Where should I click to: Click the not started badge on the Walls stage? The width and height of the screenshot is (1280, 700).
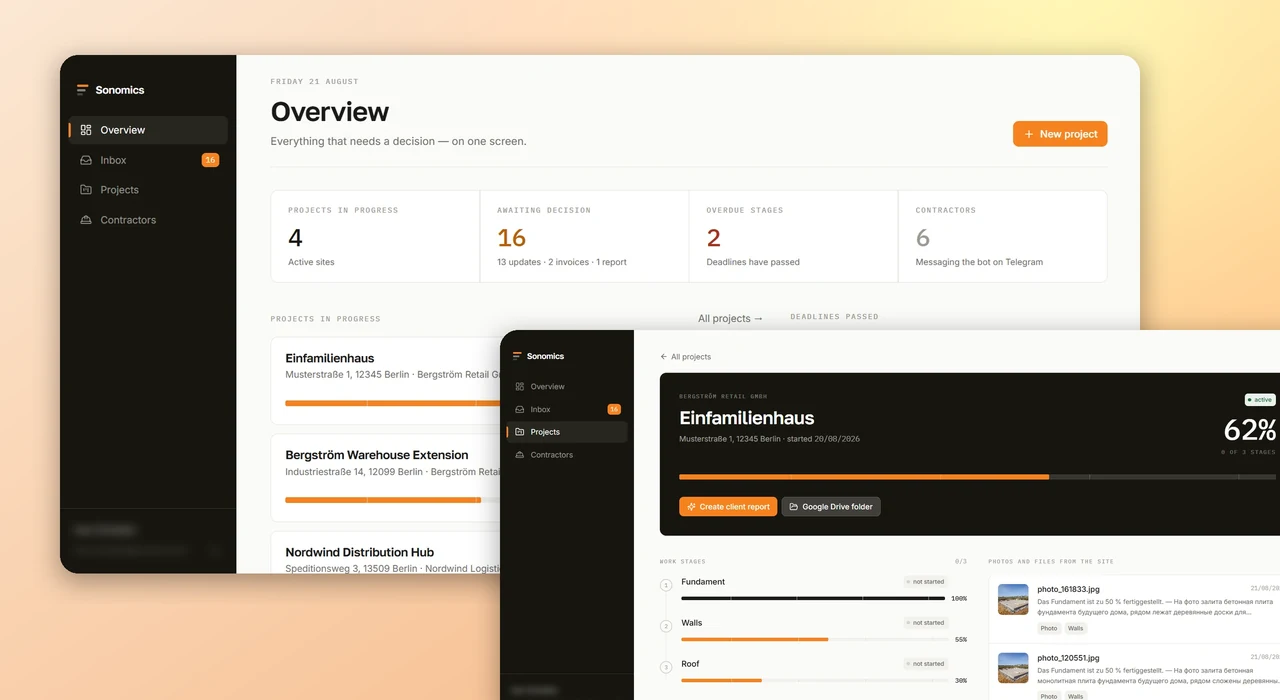point(925,623)
